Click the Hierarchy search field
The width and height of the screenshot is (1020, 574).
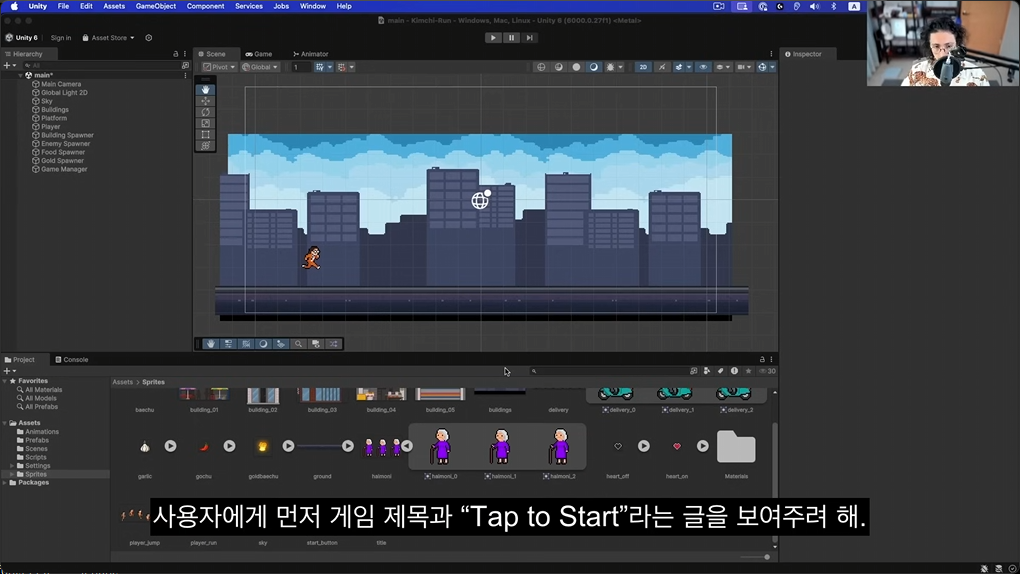point(101,66)
